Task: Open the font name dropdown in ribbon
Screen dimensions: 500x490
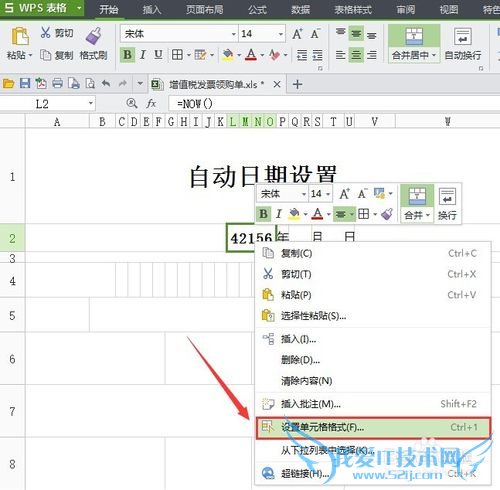Action: 234,34
